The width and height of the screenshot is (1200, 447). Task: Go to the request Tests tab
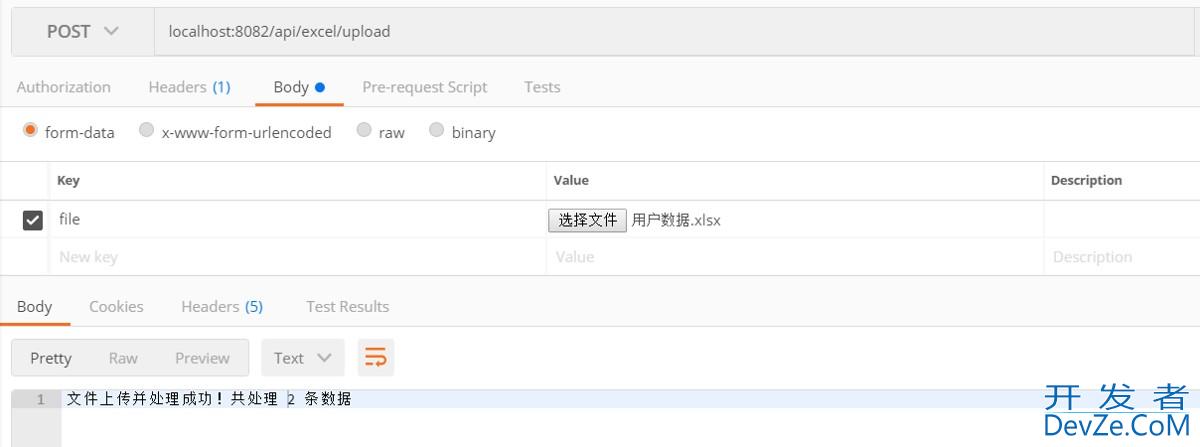[542, 87]
